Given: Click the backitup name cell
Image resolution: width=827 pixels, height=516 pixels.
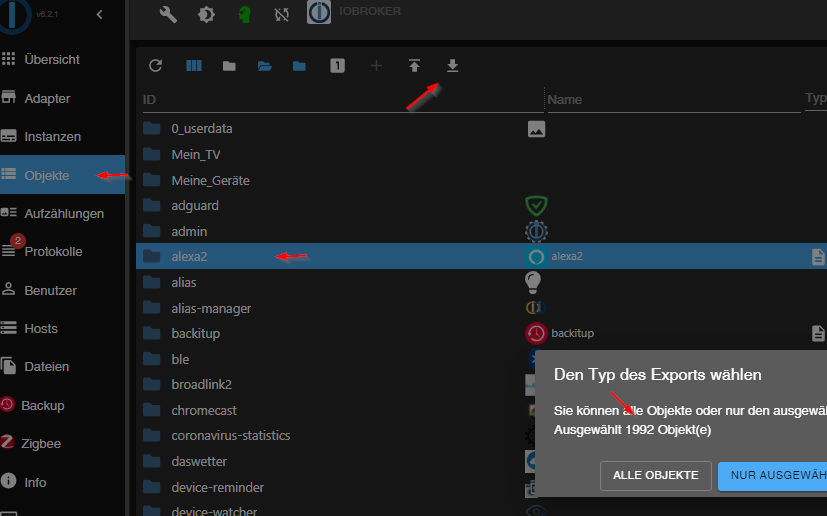Looking at the screenshot, I should pos(572,333).
